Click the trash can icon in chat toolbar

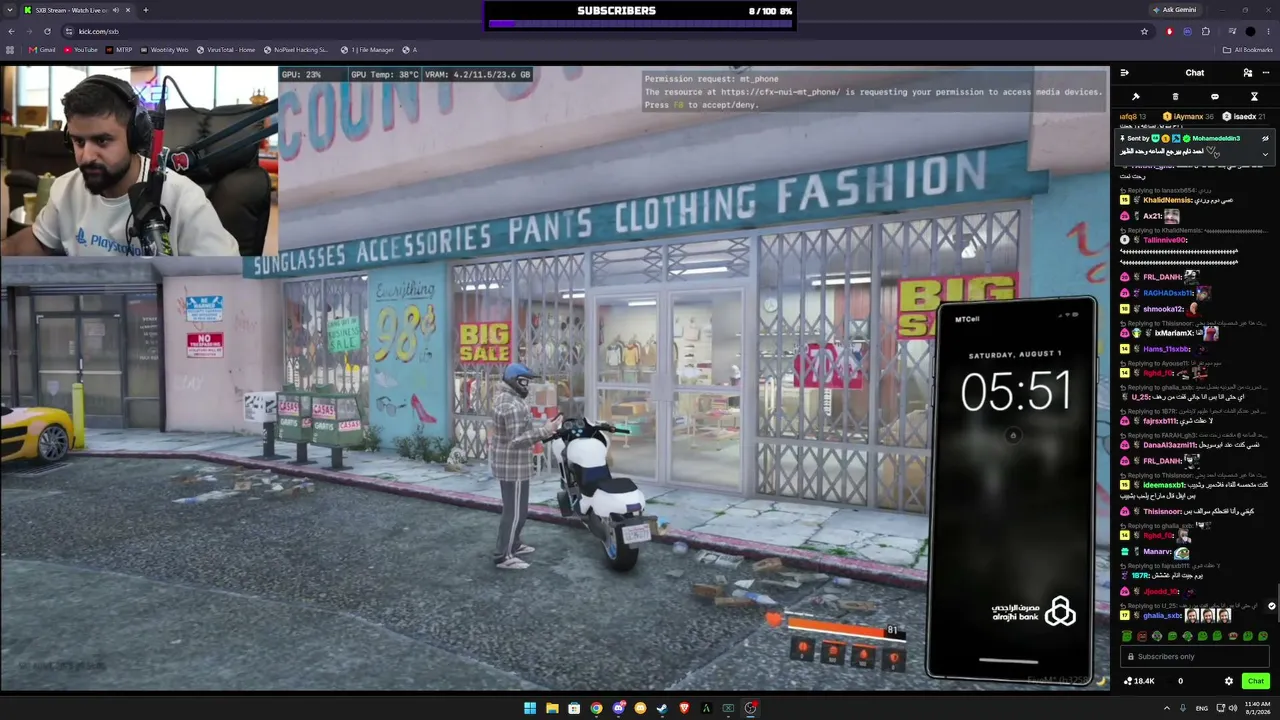(1175, 97)
